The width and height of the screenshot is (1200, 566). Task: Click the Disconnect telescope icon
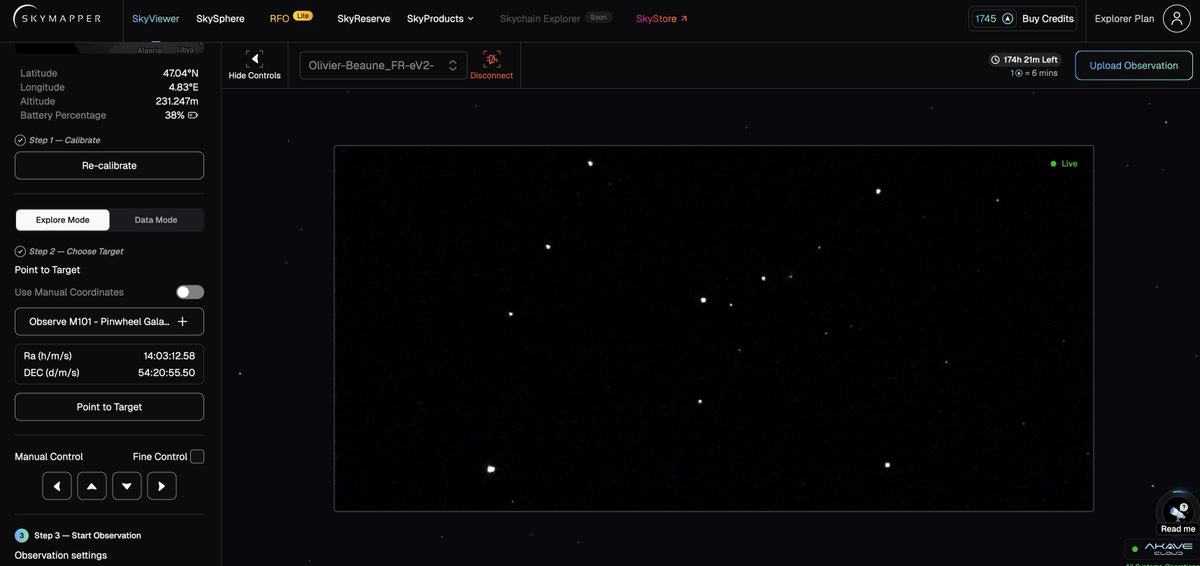(x=491, y=59)
